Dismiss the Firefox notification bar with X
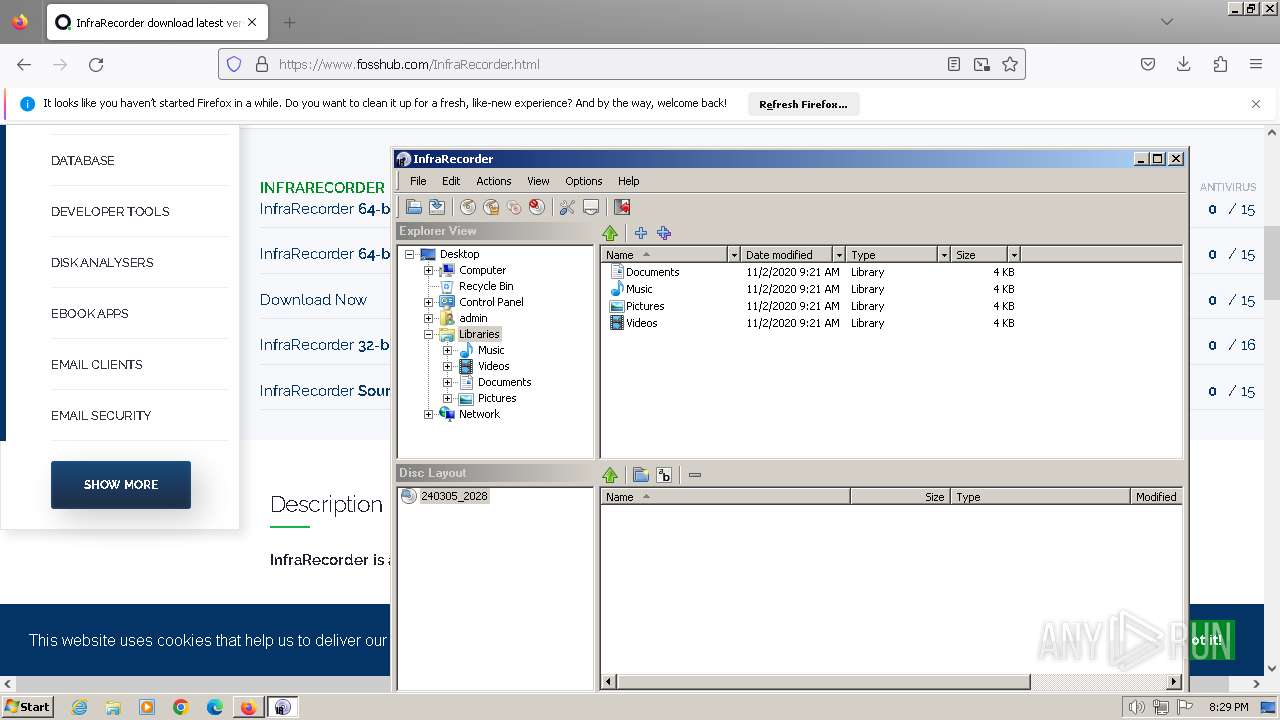 [x=1256, y=104]
